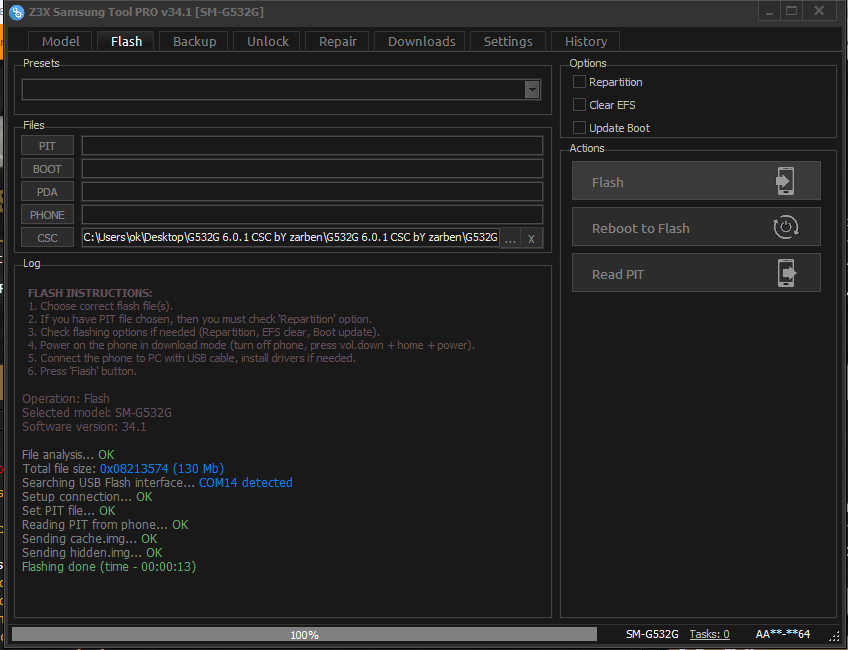Click the CSC file path field

[x=290, y=238]
